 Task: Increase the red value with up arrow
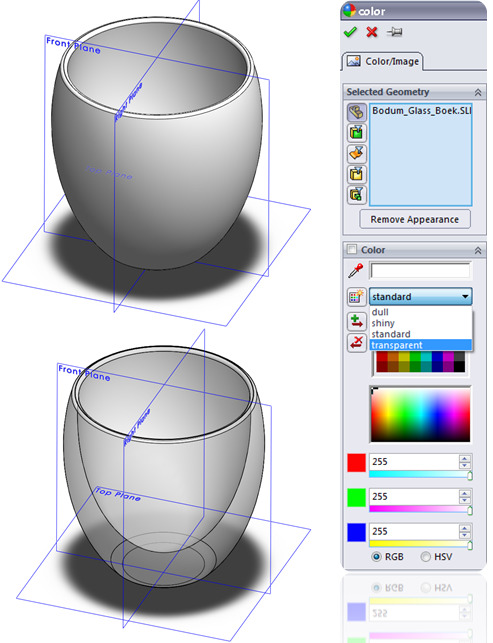465,458
